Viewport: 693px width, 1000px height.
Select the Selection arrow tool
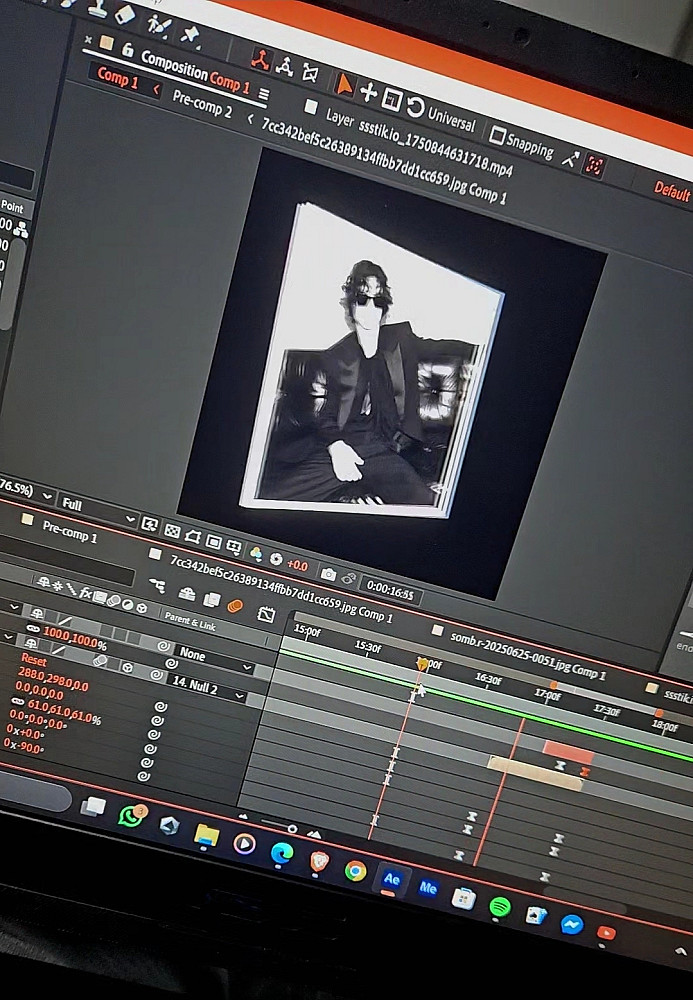[x=343, y=85]
